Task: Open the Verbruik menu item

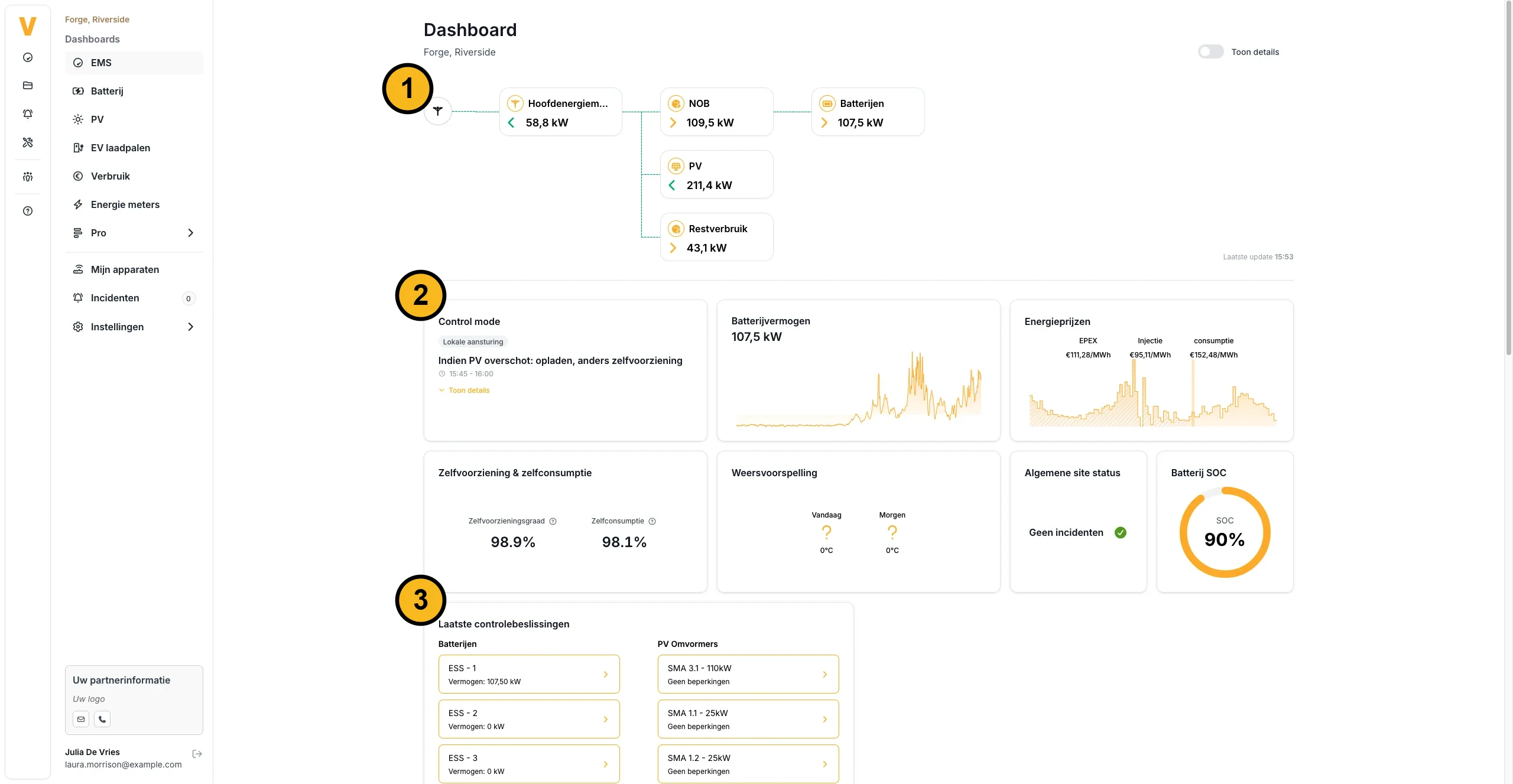Action: [134, 176]
